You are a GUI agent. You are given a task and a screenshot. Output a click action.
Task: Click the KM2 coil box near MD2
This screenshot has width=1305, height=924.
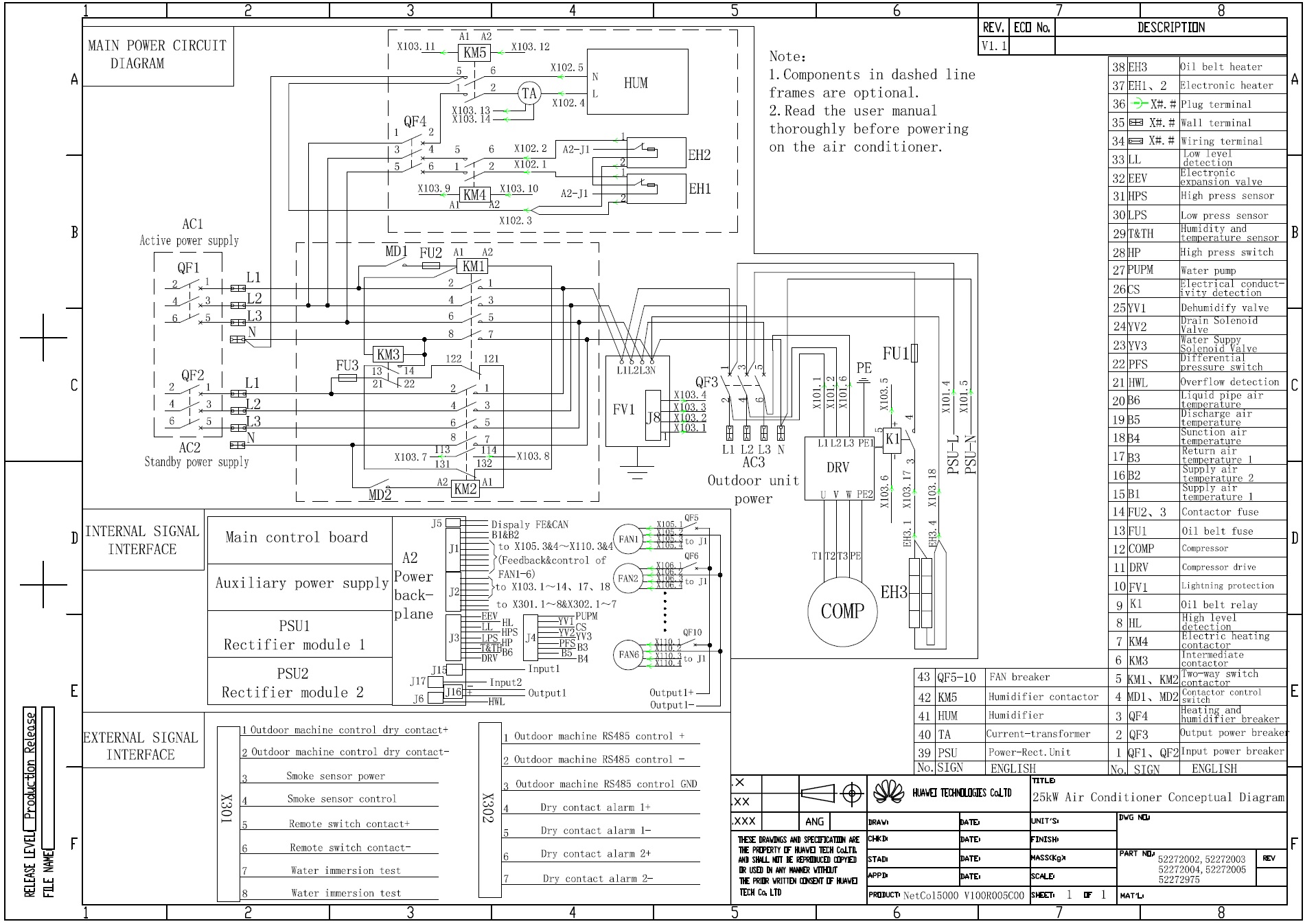pos(465,489)
